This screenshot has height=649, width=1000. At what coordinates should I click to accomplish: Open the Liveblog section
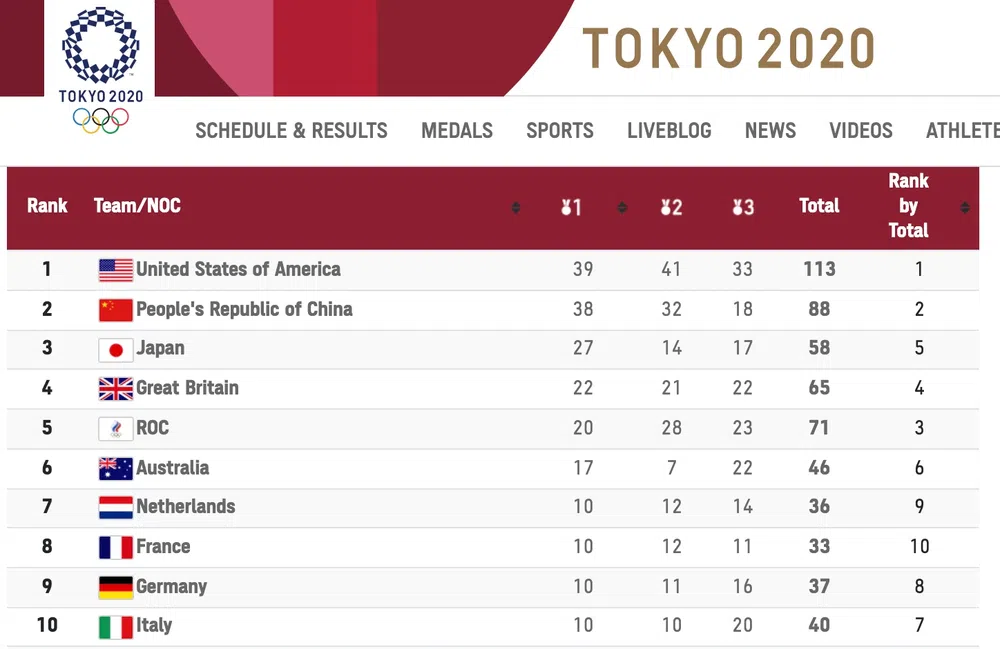669,131
